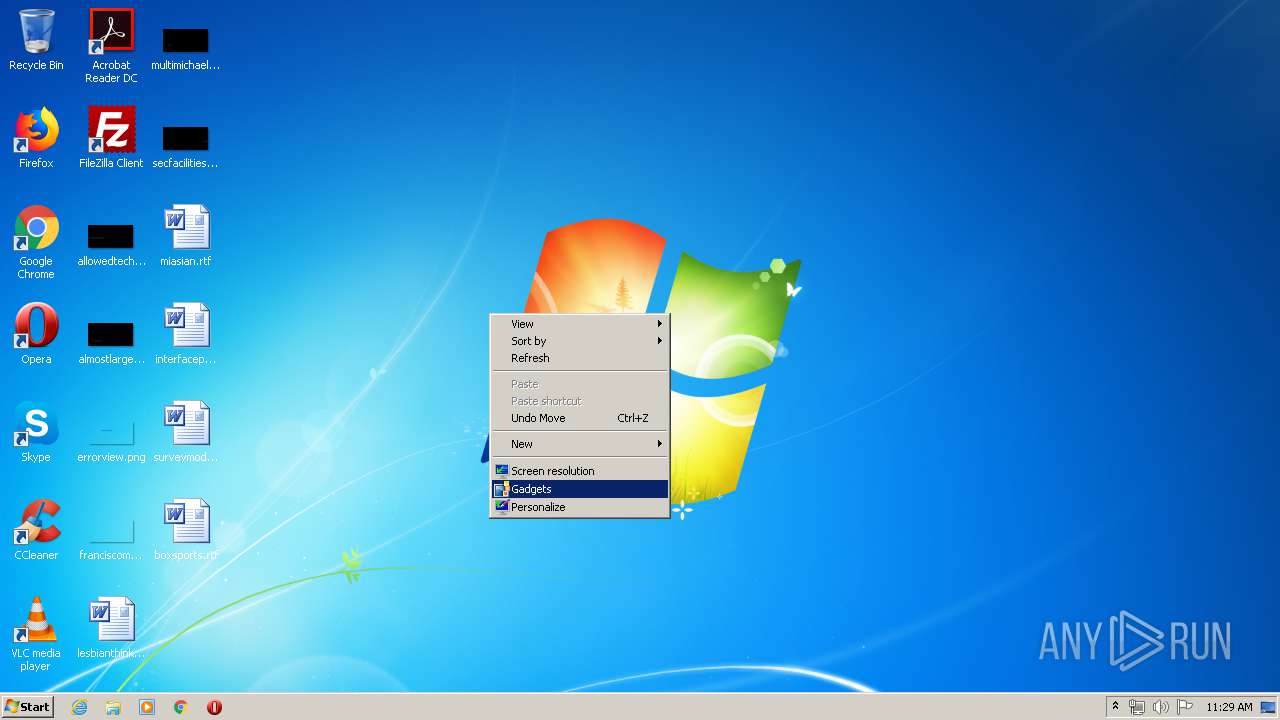1280x720 pixels.
Task: Open the volume speaker tray icon
Action: coord(1161,707)
